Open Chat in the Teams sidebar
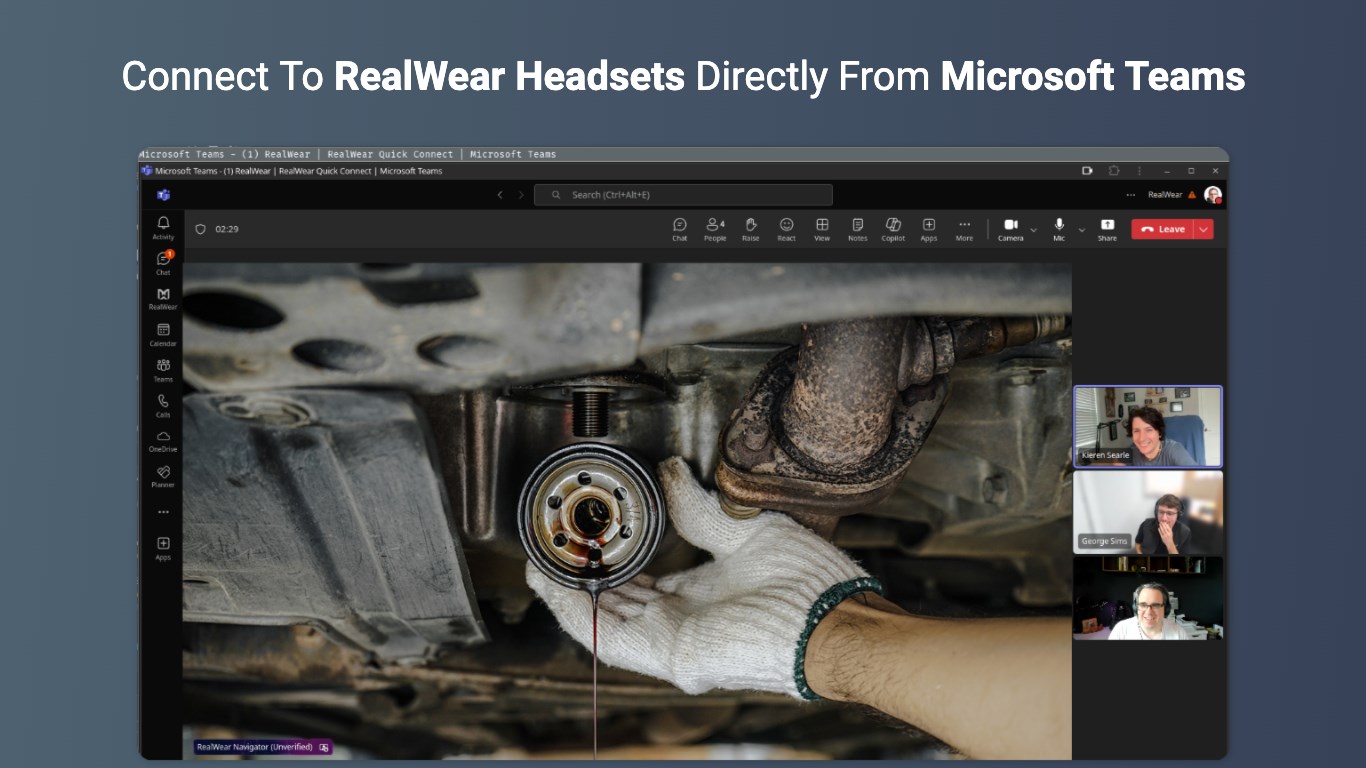The image size is (1366, 768). coord(163,263)
